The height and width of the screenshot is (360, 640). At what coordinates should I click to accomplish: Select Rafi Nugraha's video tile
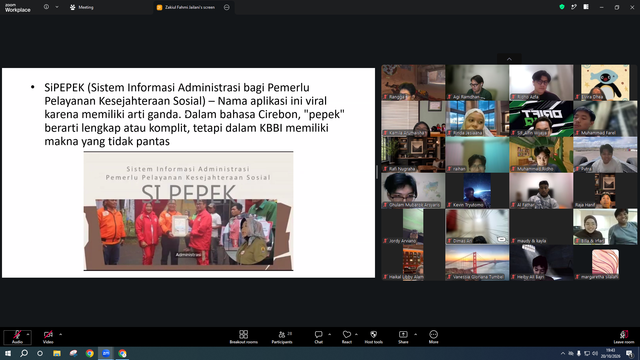(x=413, y=154)
